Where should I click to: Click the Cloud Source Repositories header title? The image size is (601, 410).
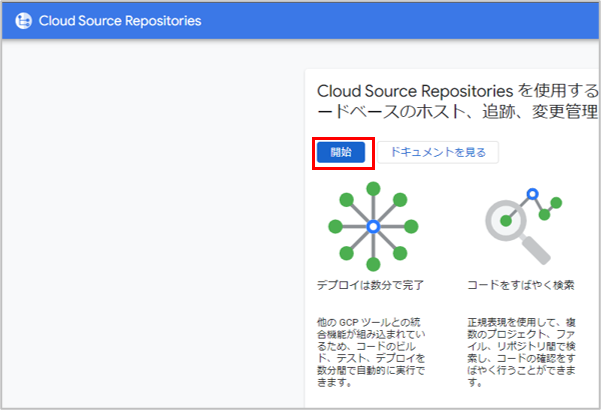(x=119, y=21)
